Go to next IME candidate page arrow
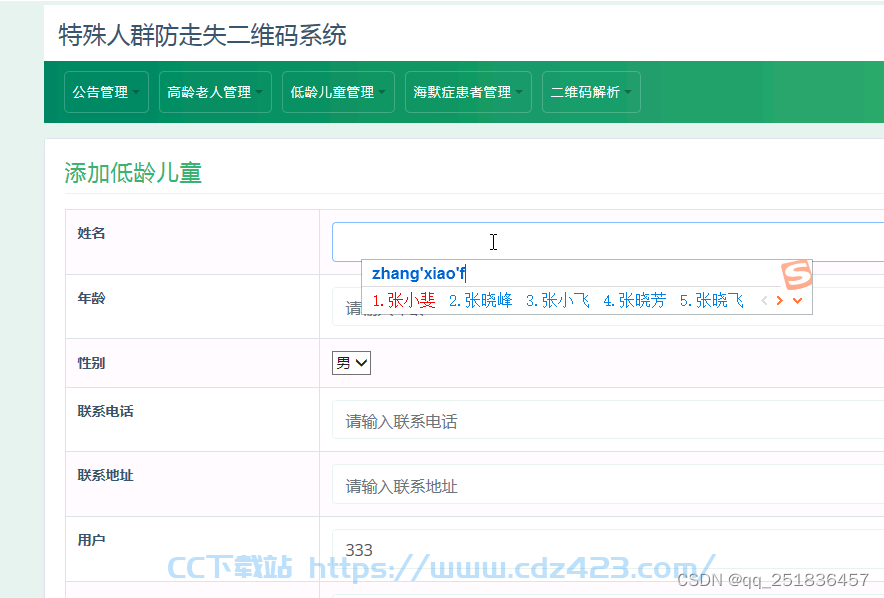 tap(780, 300)
